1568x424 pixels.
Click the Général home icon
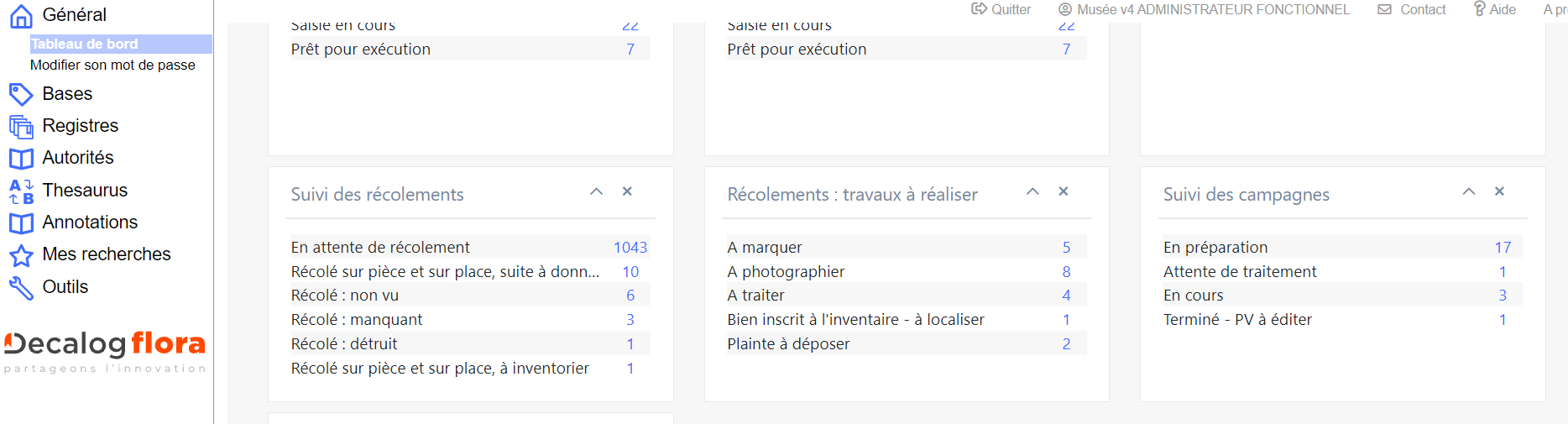(x=21, y=16)
